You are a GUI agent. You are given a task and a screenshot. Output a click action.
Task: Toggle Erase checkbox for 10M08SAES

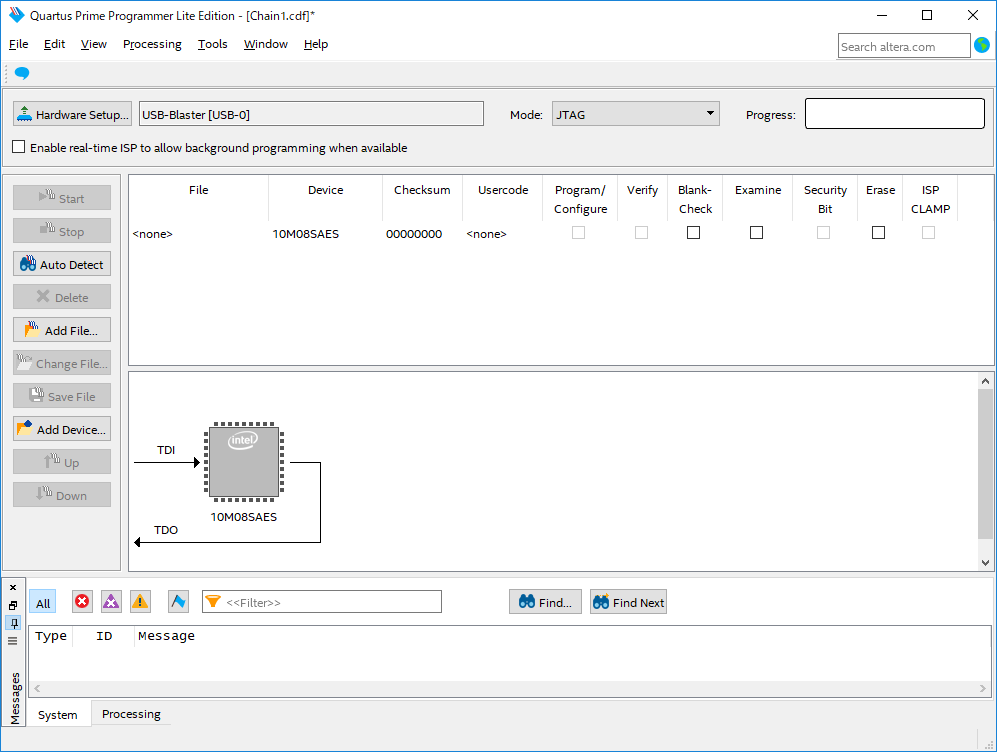pos(879,233)
